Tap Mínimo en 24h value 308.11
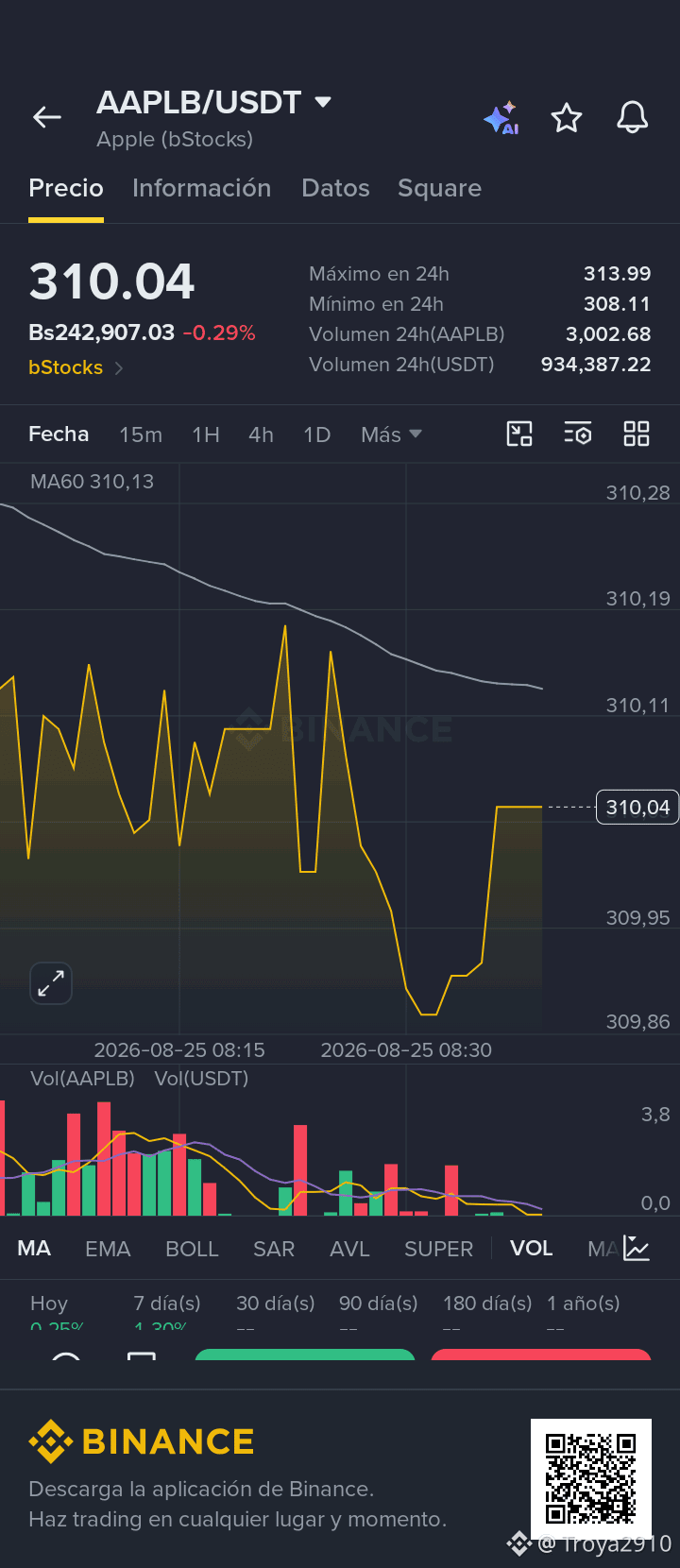 [x=617, y=304]
